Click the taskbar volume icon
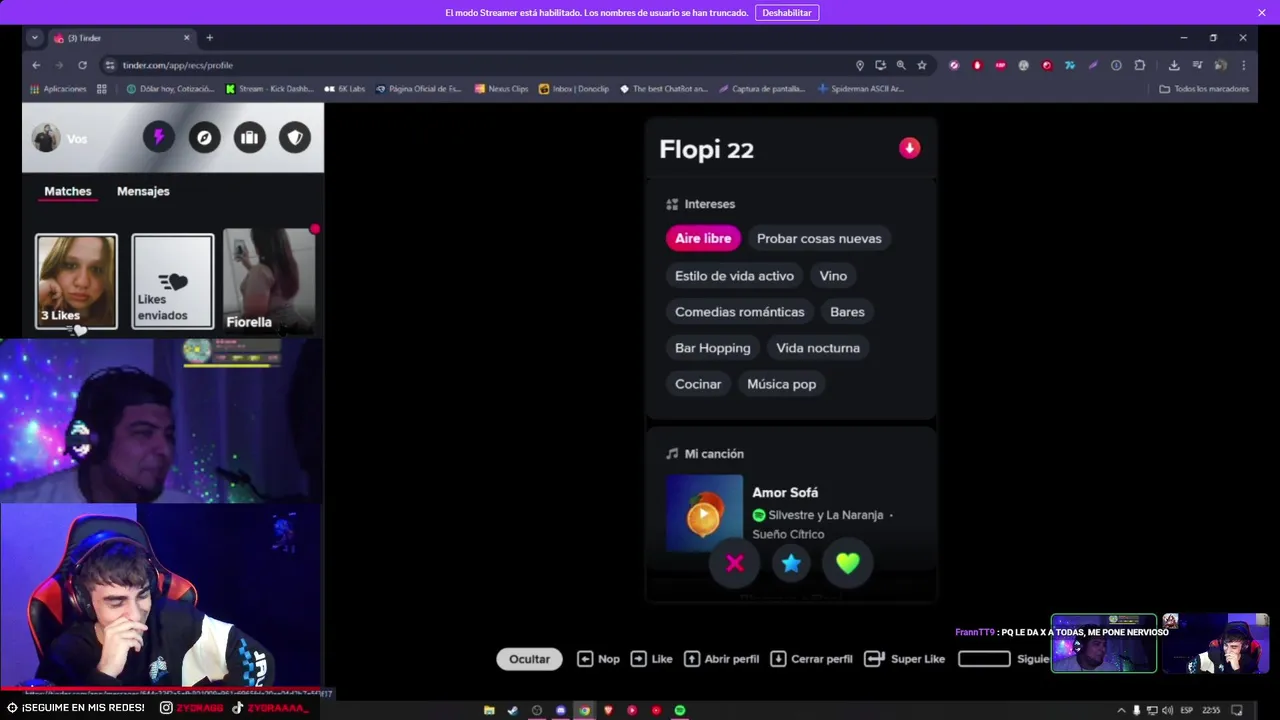 1167,710
